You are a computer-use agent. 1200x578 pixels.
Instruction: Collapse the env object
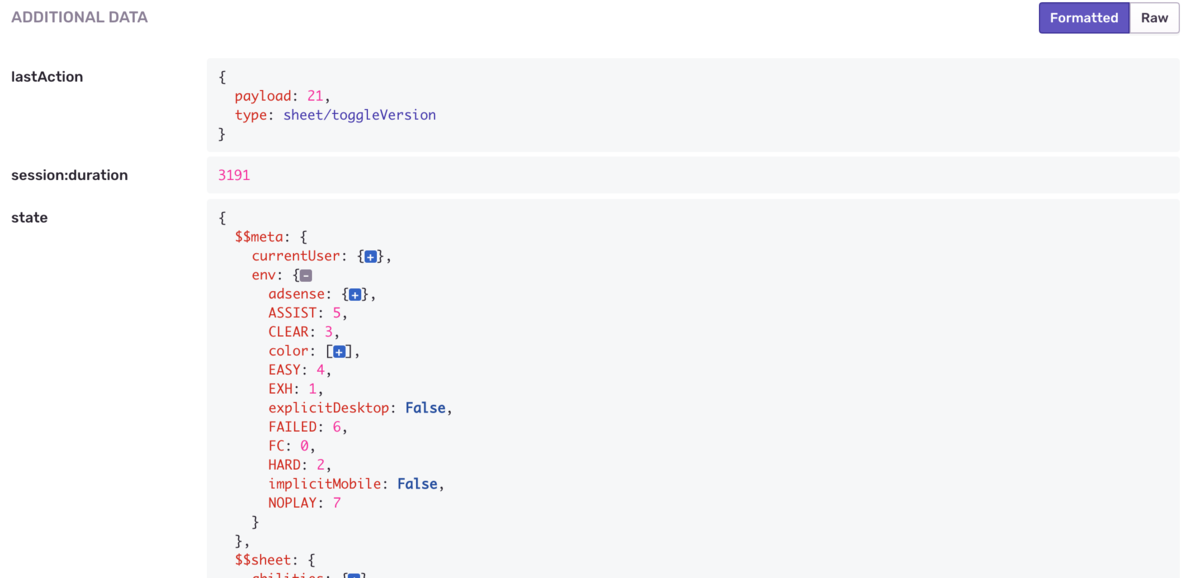[x=306, y=276]
